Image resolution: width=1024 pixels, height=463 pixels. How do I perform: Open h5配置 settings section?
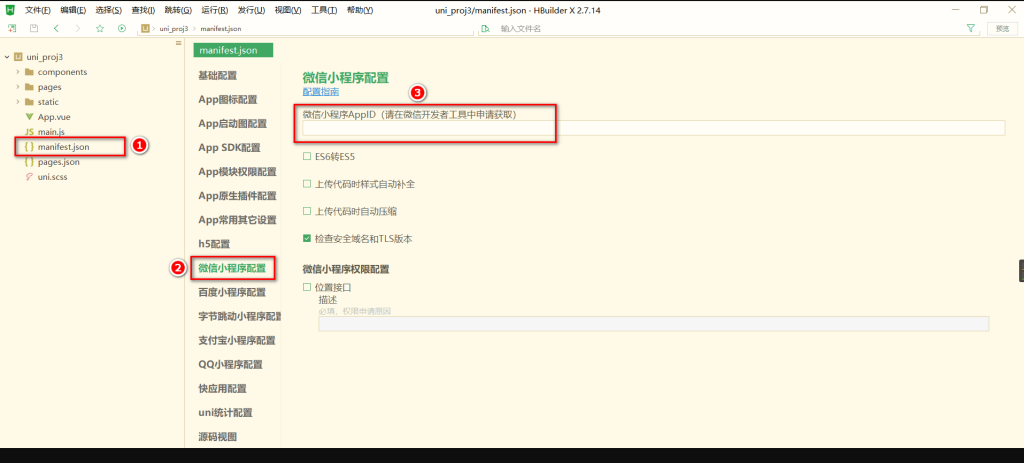coord(214,244)
